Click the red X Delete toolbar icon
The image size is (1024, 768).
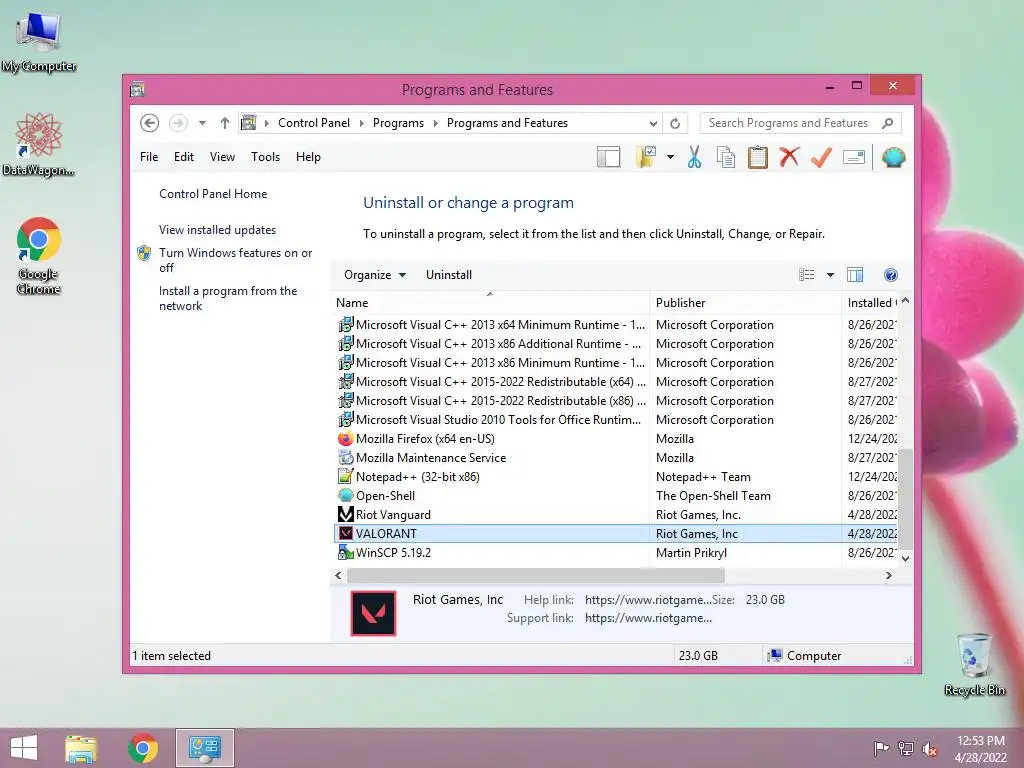tap(790, 157)
